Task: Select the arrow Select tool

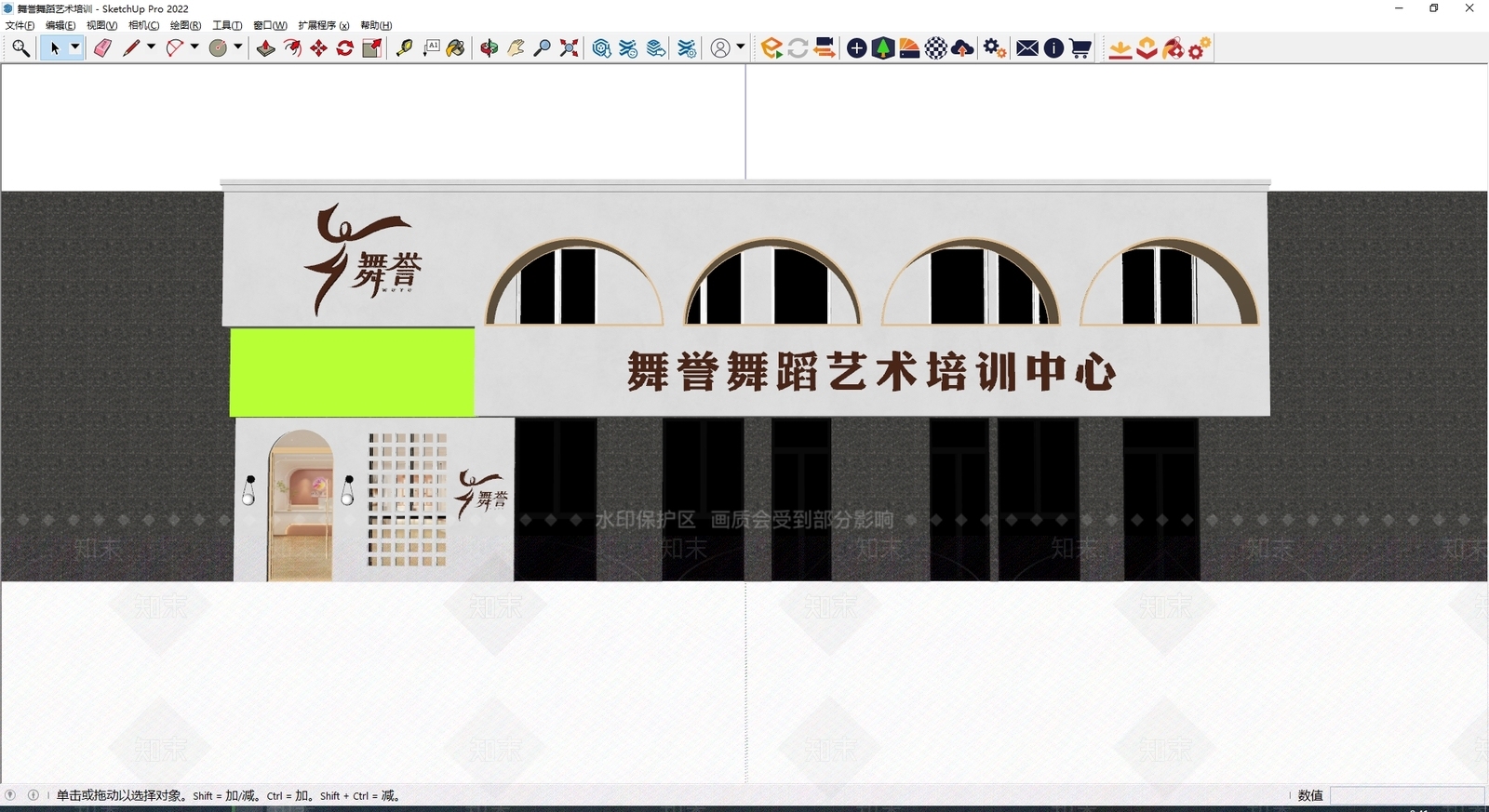Action: [55, 48]
